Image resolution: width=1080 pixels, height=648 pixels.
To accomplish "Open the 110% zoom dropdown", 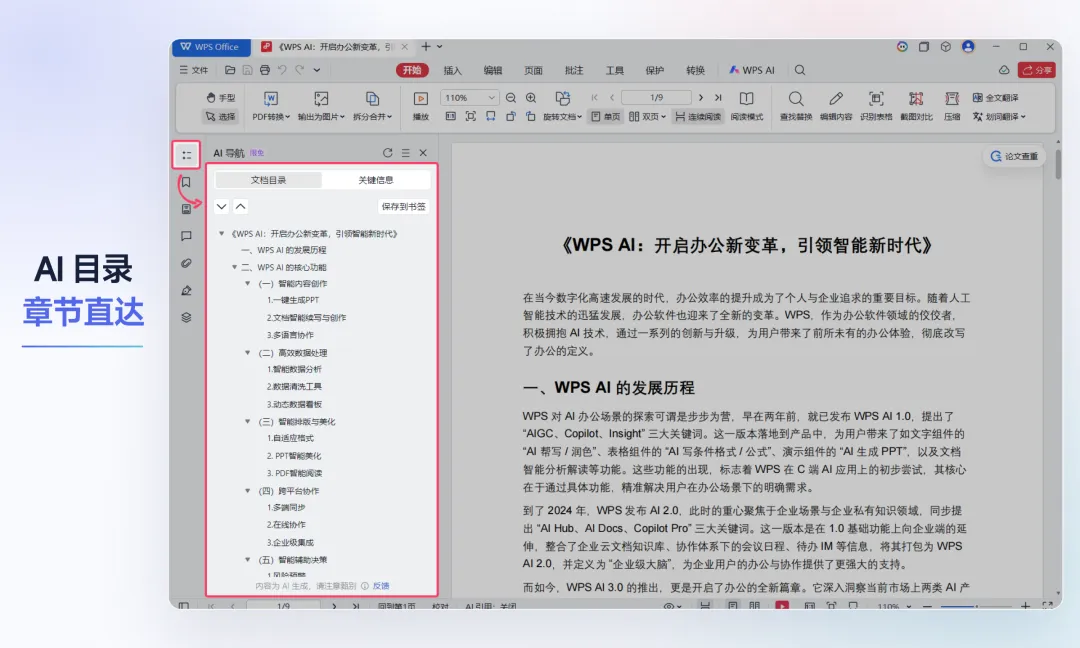I will (468, 98).
